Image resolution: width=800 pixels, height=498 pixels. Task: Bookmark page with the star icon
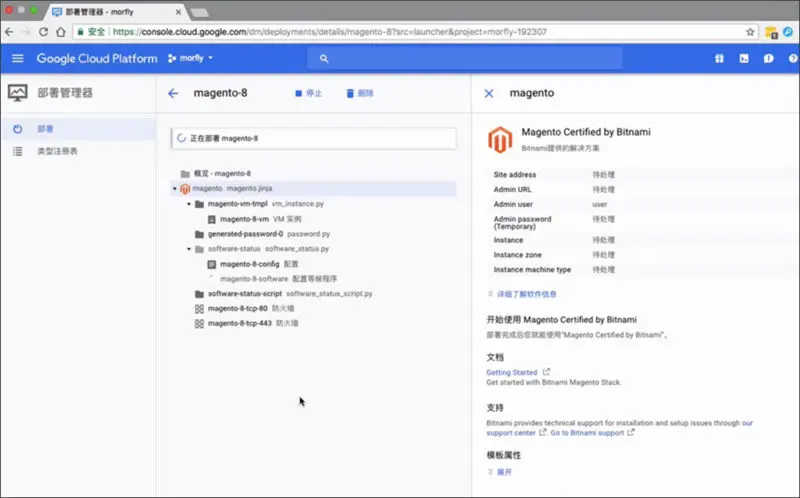[750, 32]
